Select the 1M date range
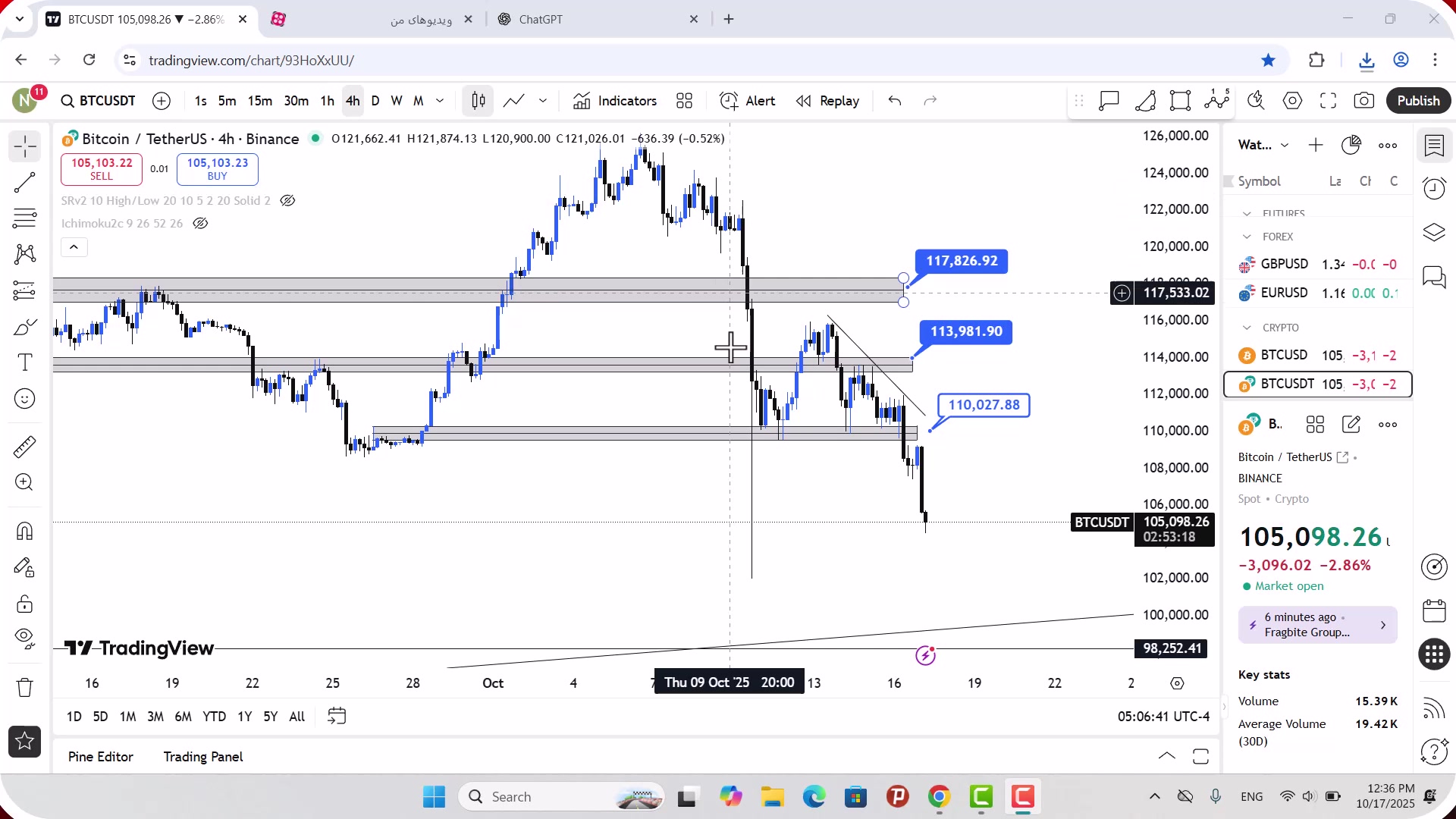The image size is (1456, 819). pos(127,717)
